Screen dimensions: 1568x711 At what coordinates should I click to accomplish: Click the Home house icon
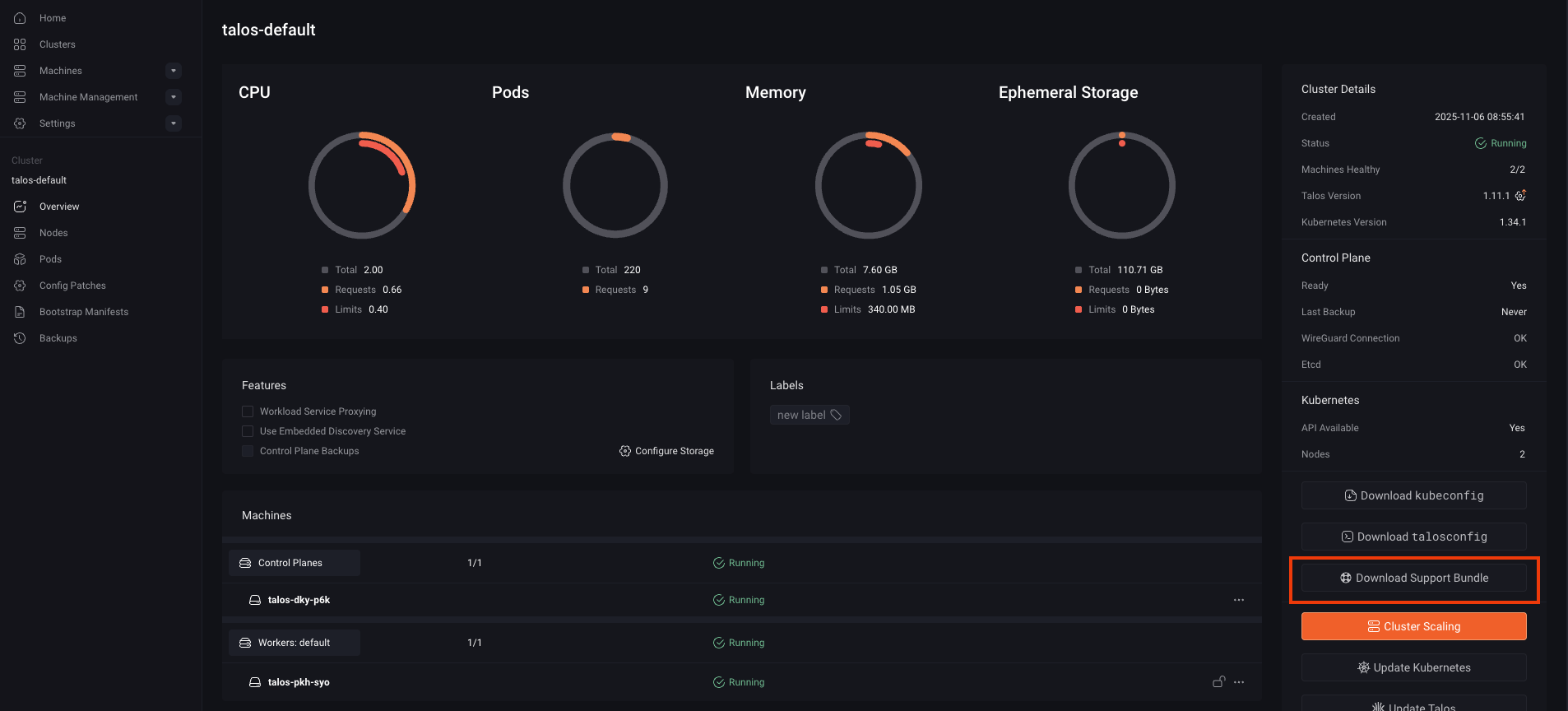(x=20, y=18)
